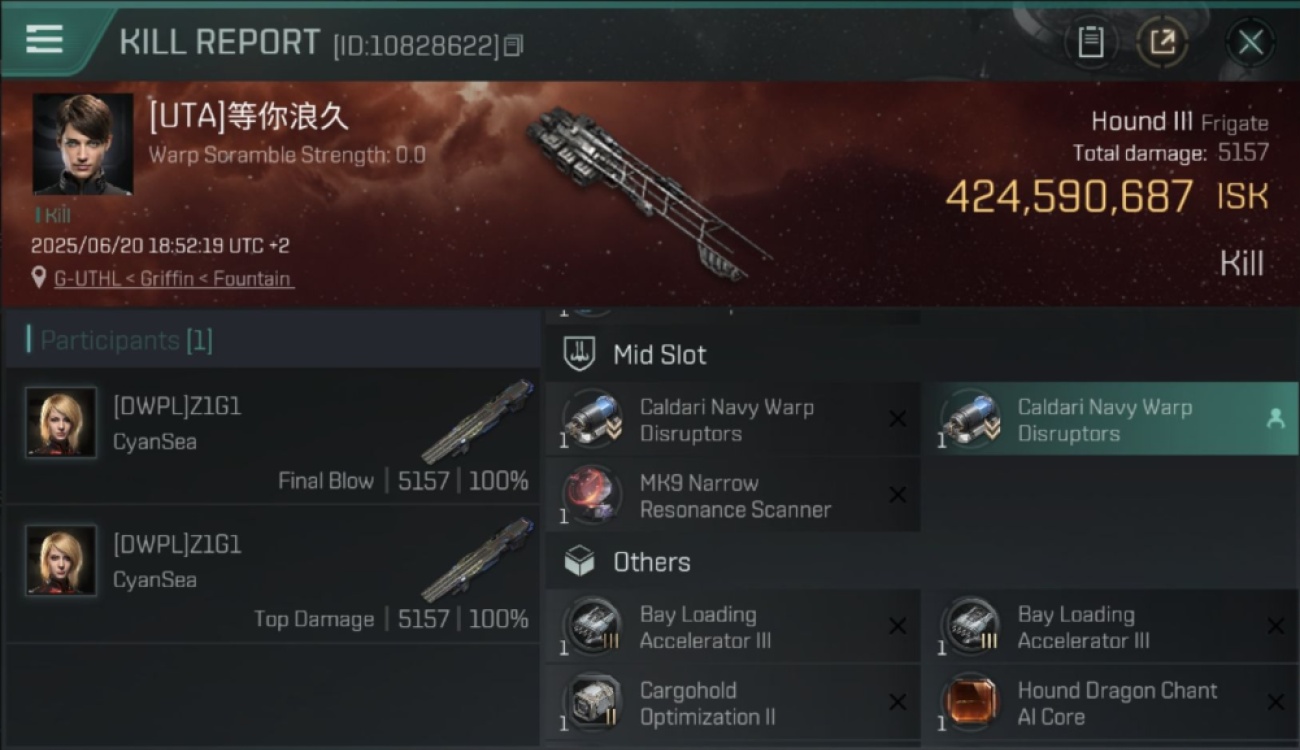Image resolution: width=1300 pixels, height=750 pixels.
Task: Click X beside MK9 Narrow Resonance Scanner
Action: pyautogui.click(x=897, y=495)
